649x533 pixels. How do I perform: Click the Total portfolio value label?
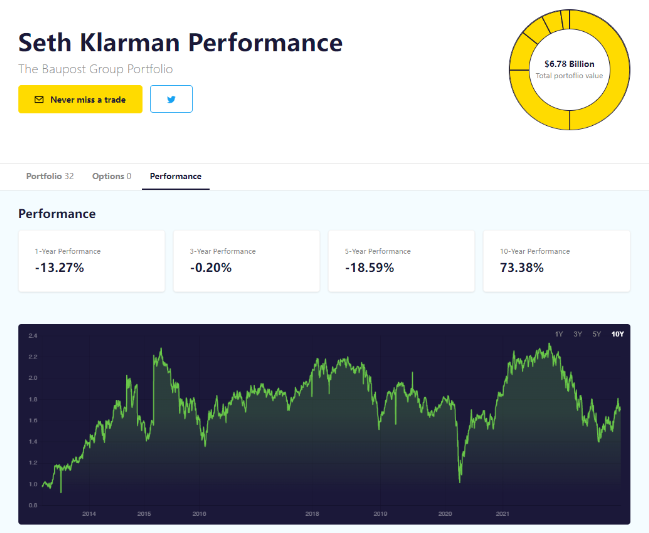[569, 76]
